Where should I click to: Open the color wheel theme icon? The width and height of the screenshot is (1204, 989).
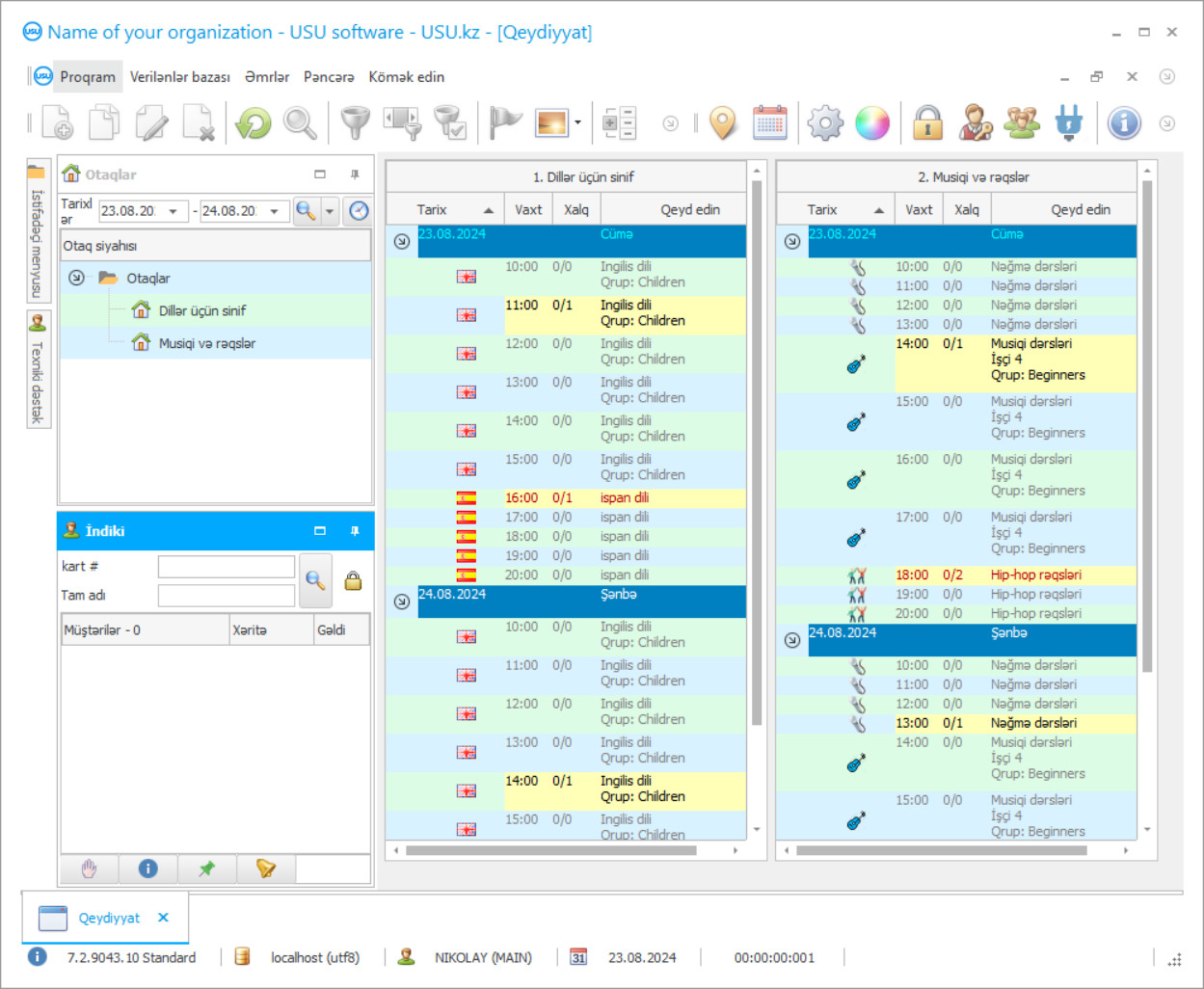pyautogui.click(x=872, y=123)
